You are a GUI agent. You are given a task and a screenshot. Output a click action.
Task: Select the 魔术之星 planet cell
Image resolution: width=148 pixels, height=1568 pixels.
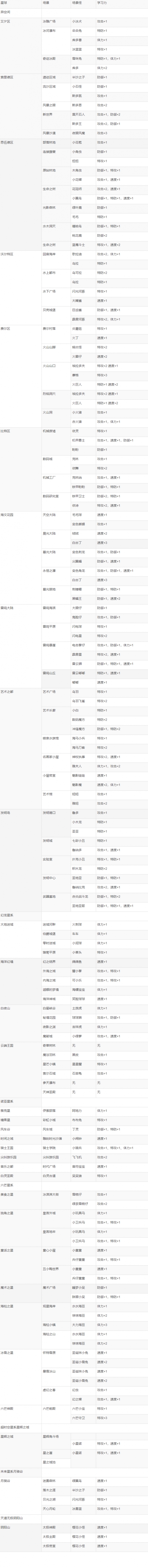click(x=21, y=1293)
